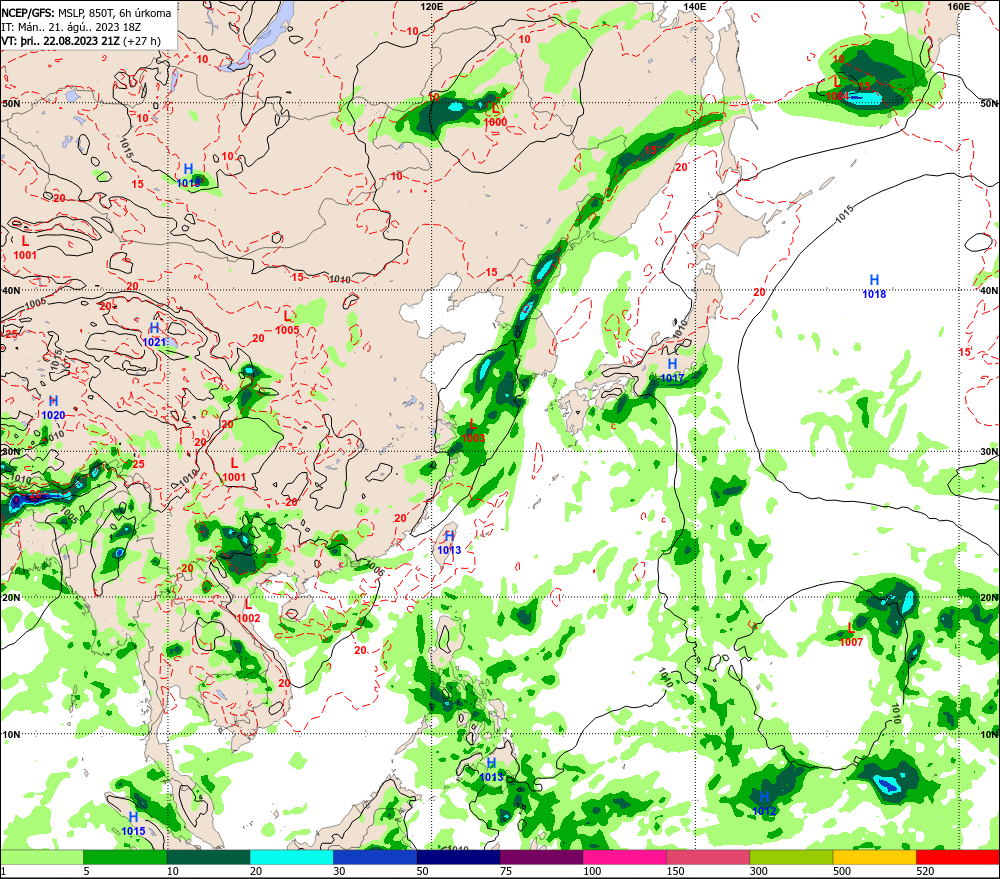
Task: Click the 120E longitude label
Action: tap(432, 6)
